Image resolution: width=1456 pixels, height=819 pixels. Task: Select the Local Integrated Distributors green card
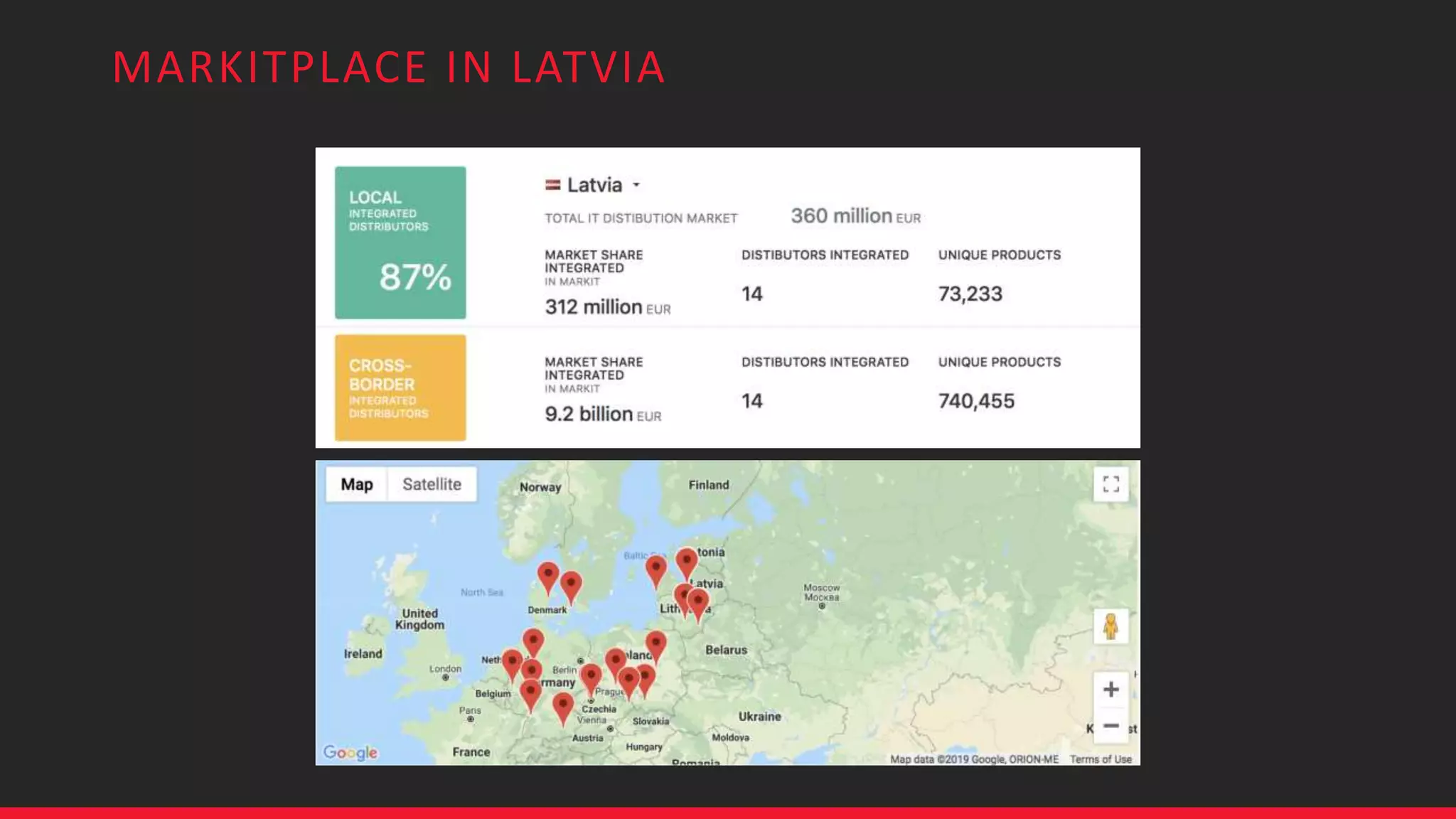(400, 242)
